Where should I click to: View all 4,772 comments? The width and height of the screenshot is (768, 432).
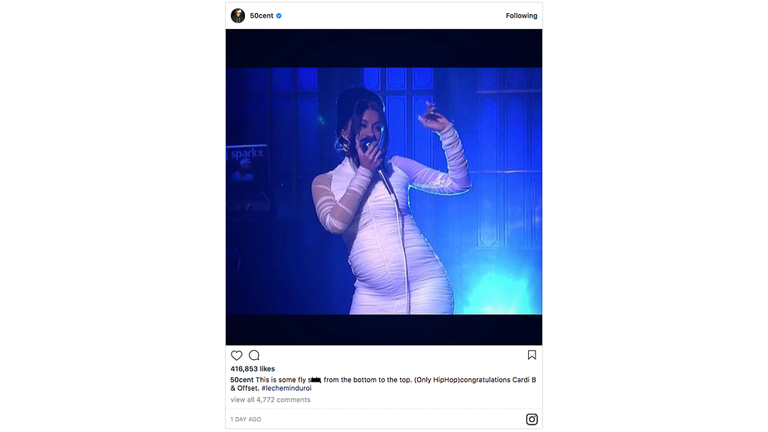(270, 400)
